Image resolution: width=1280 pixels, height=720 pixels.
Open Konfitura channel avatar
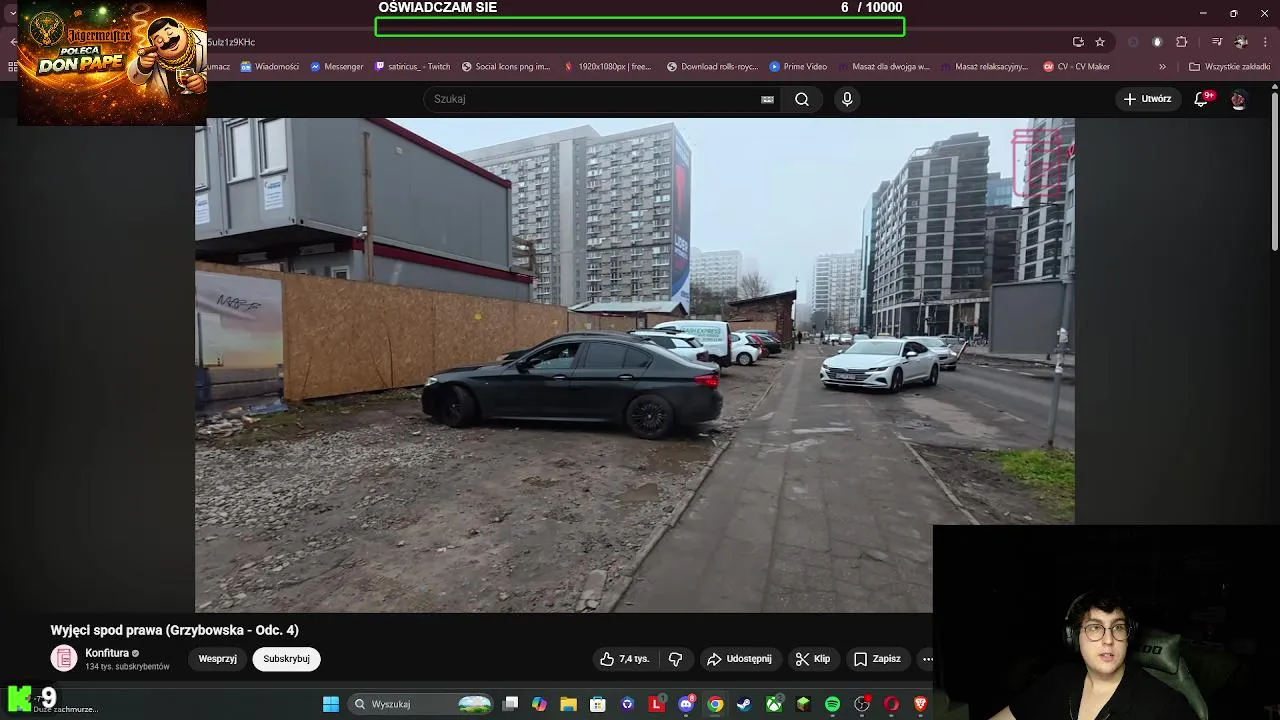point(64,658)
